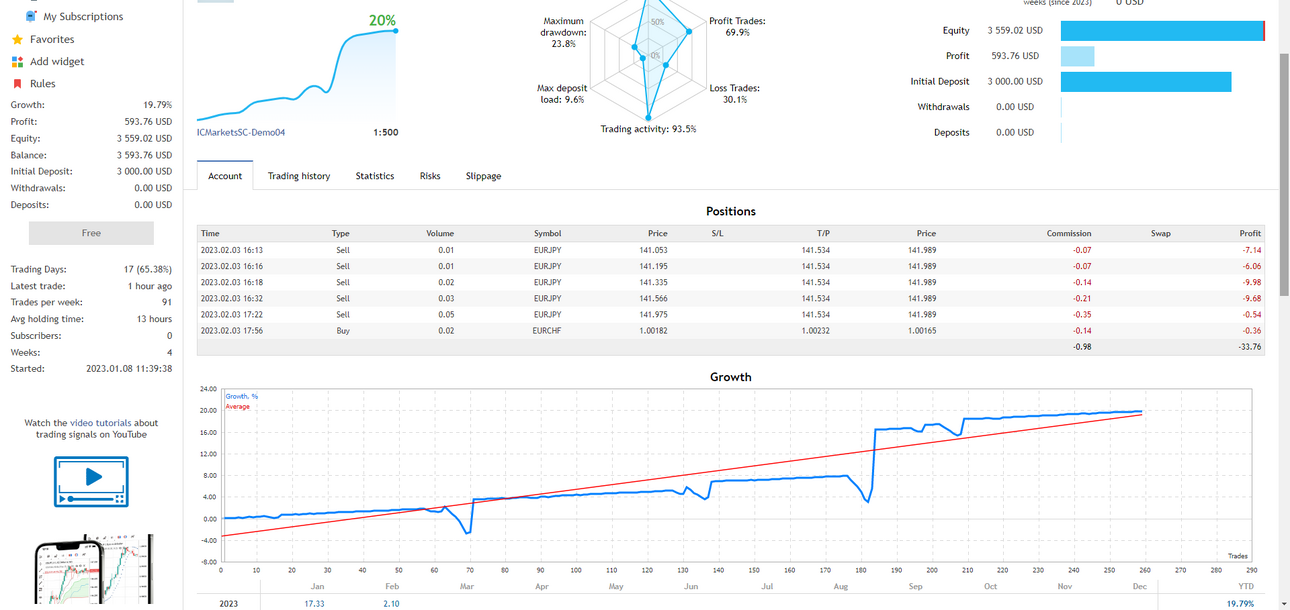This screenshot has width=1290, height=610.
Task: Click the 20% growth mini chart
Action: [297, 75]
